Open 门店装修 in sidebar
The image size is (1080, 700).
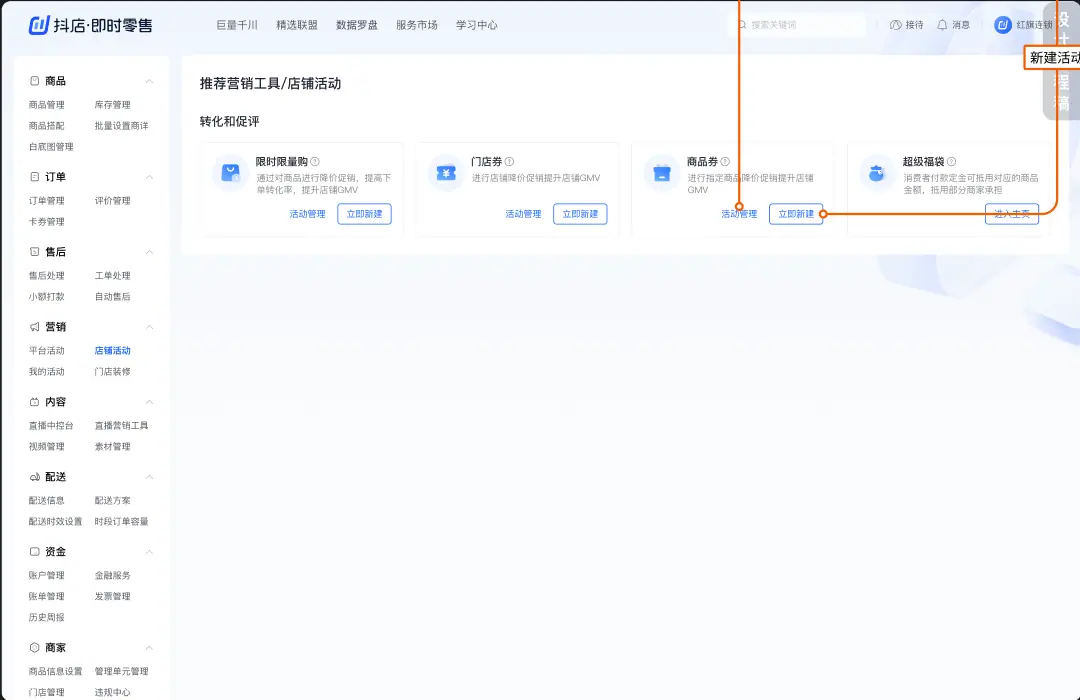pos(112,372)
